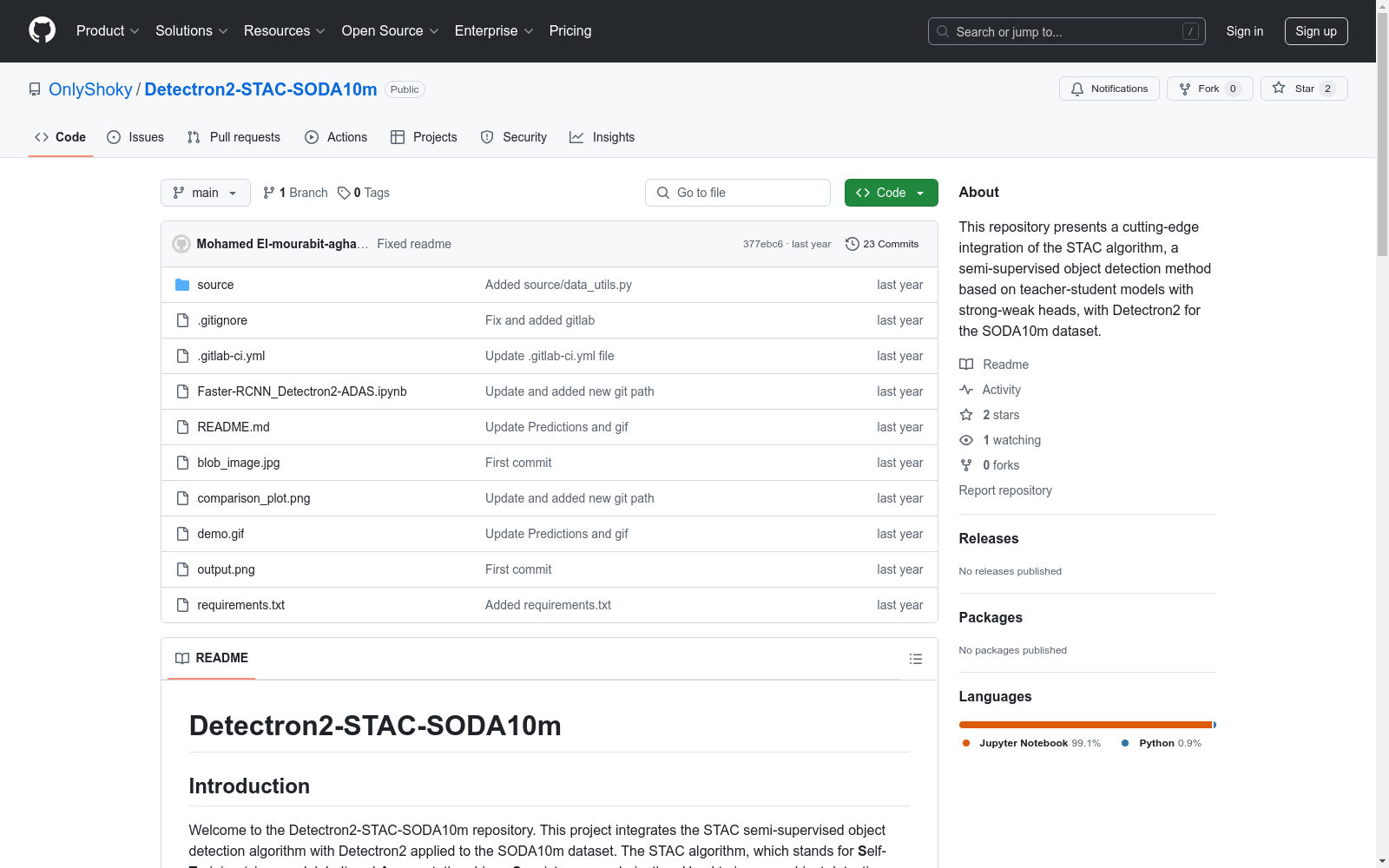
Task: Click the Jupyter Notebook orange language dot
Action: (966, 743)
